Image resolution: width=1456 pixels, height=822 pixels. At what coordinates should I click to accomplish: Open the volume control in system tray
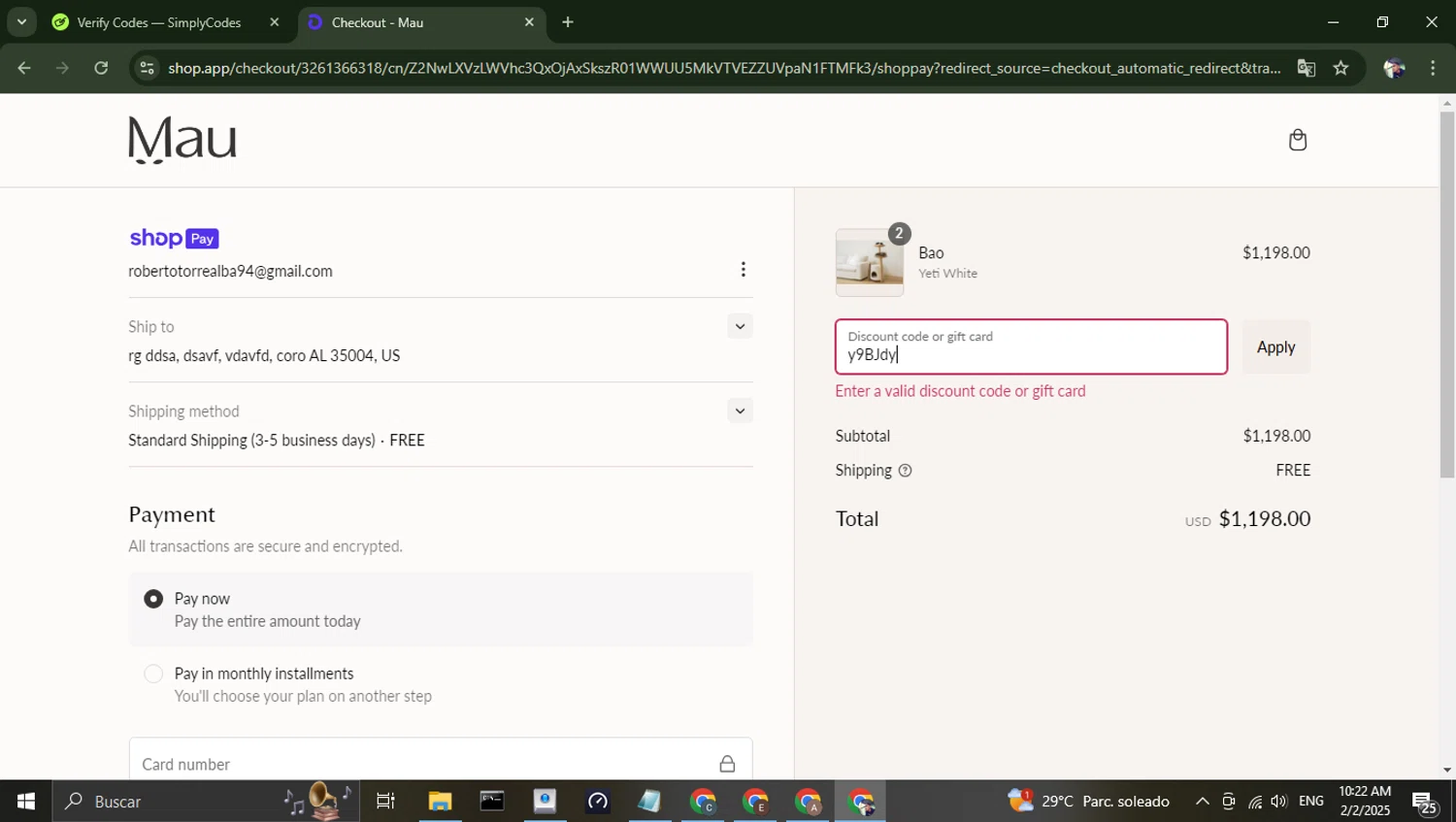pos(1279,802)
